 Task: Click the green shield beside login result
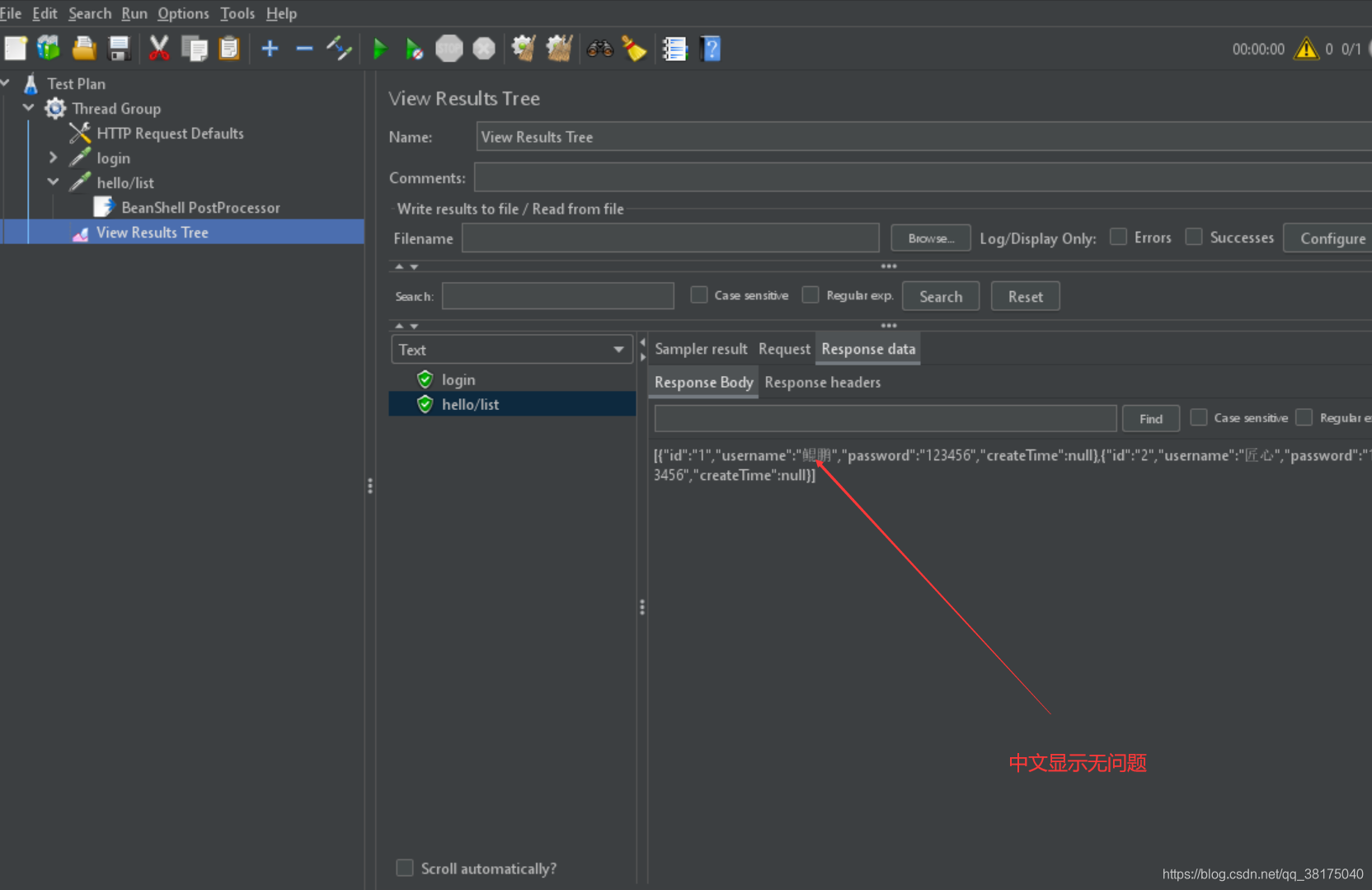[425, 379]
